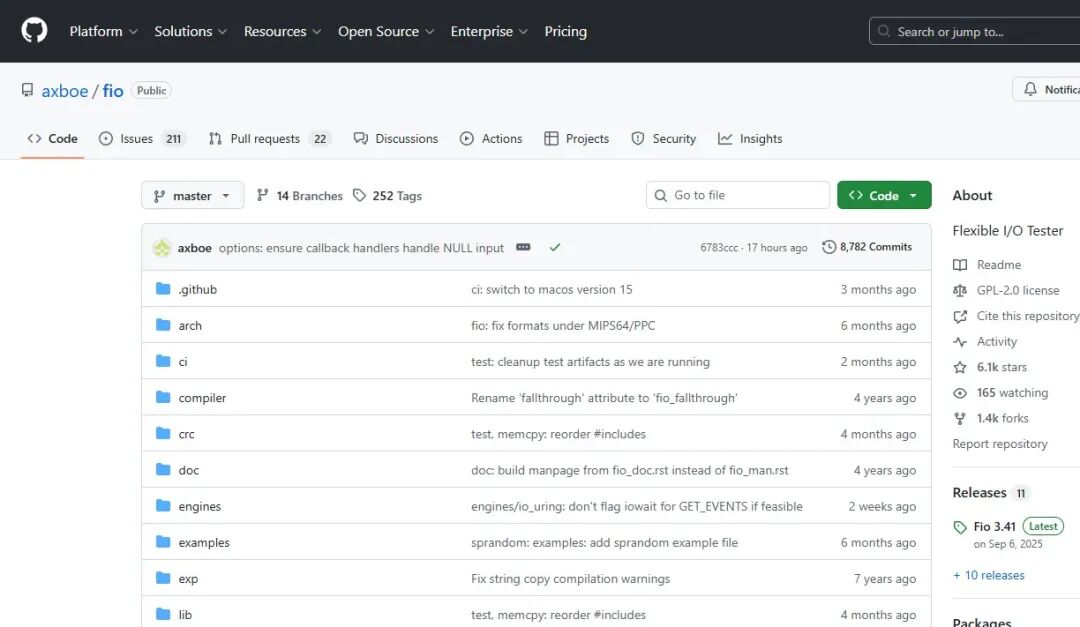
Task: Expand the green Code dropdown
Action: pos(884,196)
